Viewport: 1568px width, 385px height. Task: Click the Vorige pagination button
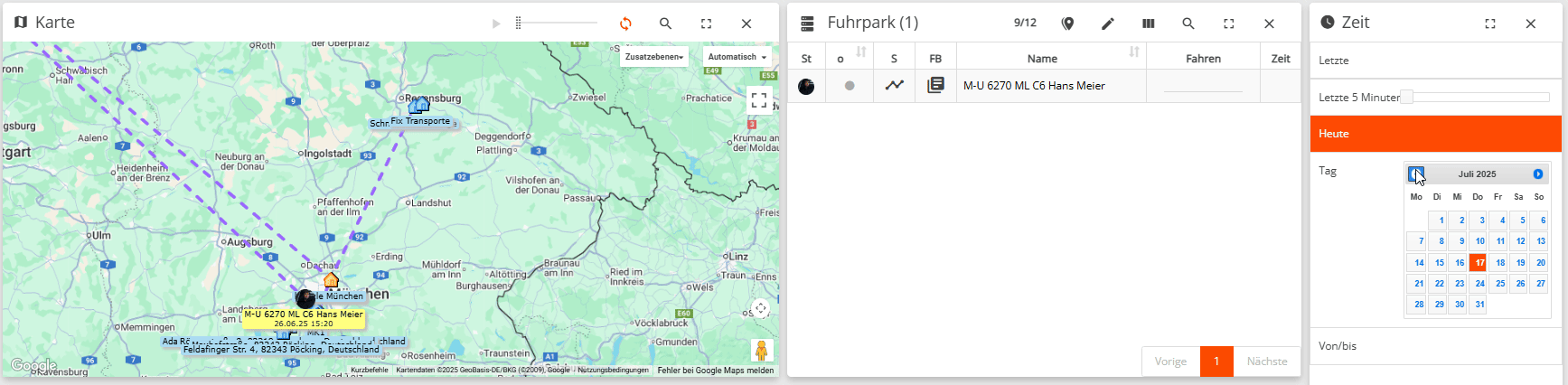point(1170,362)
